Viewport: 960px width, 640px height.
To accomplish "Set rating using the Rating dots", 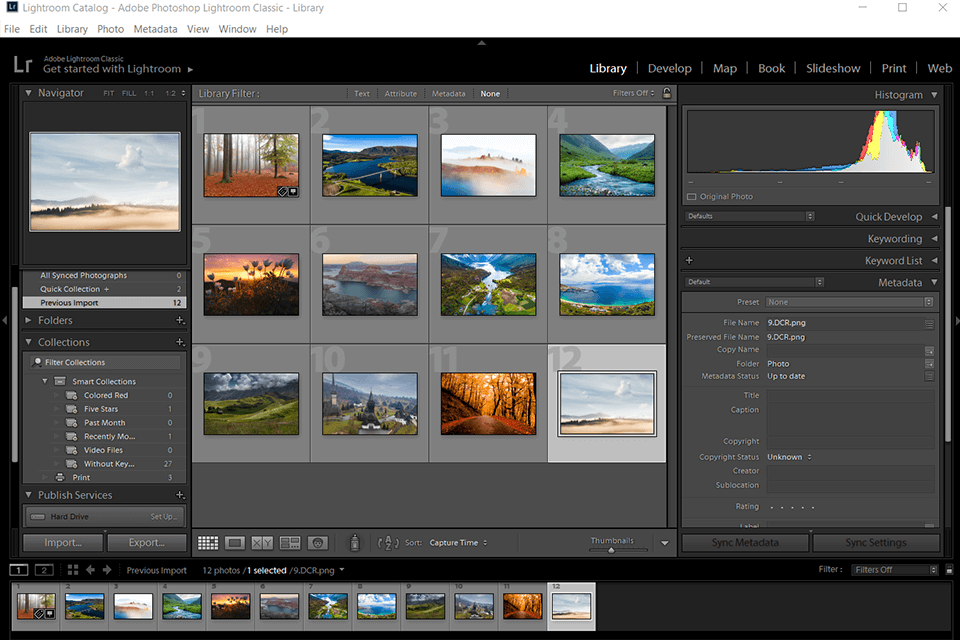I will pyautogui.click(x=792, y=507).
